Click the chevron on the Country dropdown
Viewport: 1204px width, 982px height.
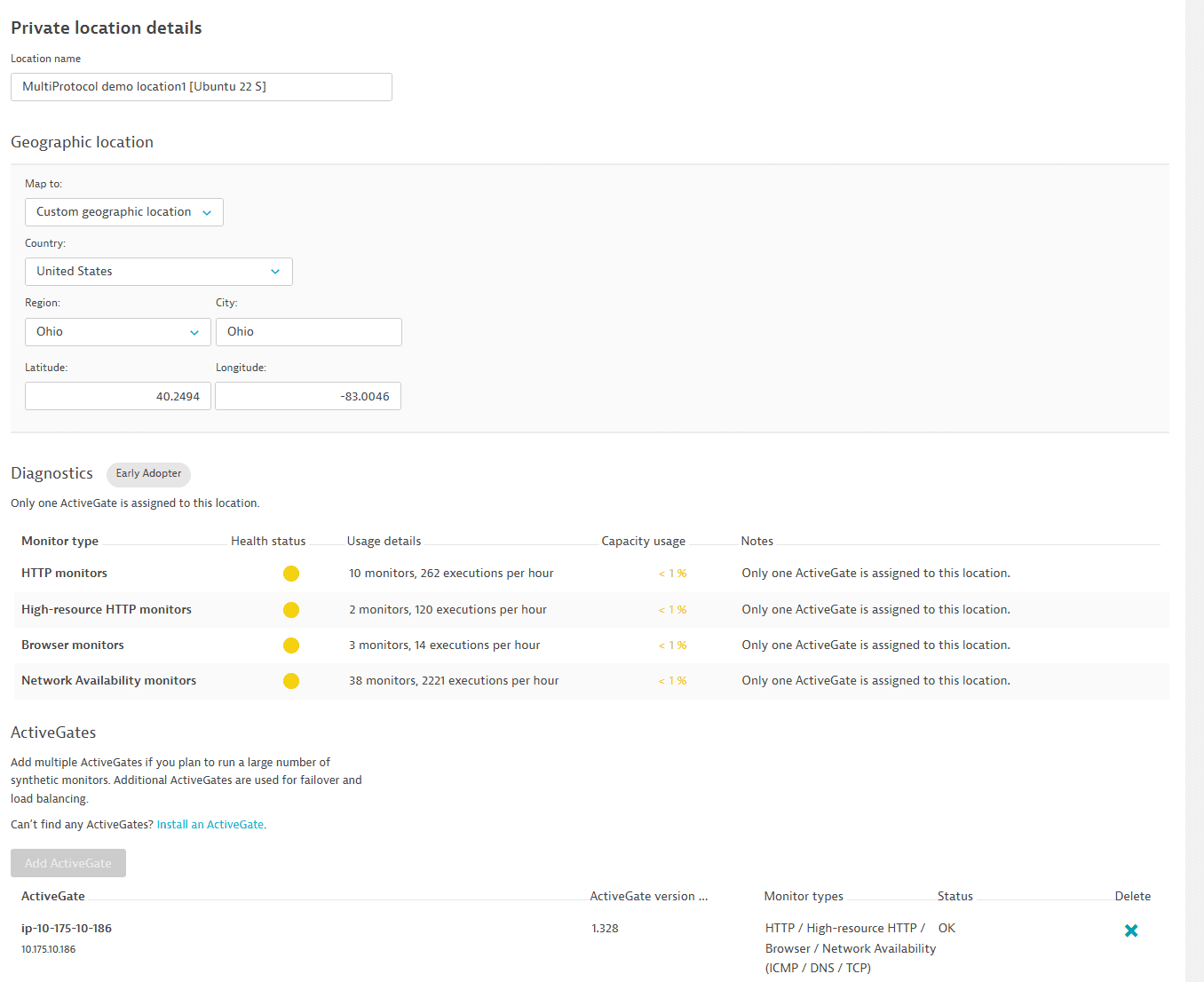275,272
